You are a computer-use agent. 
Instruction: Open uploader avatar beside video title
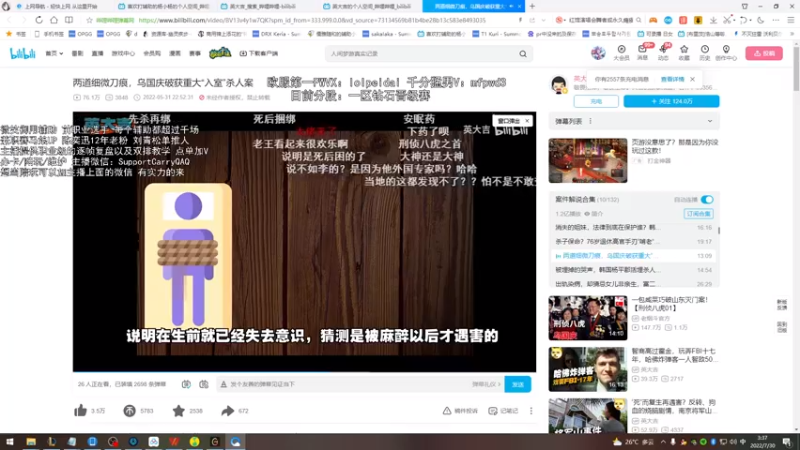559,84
